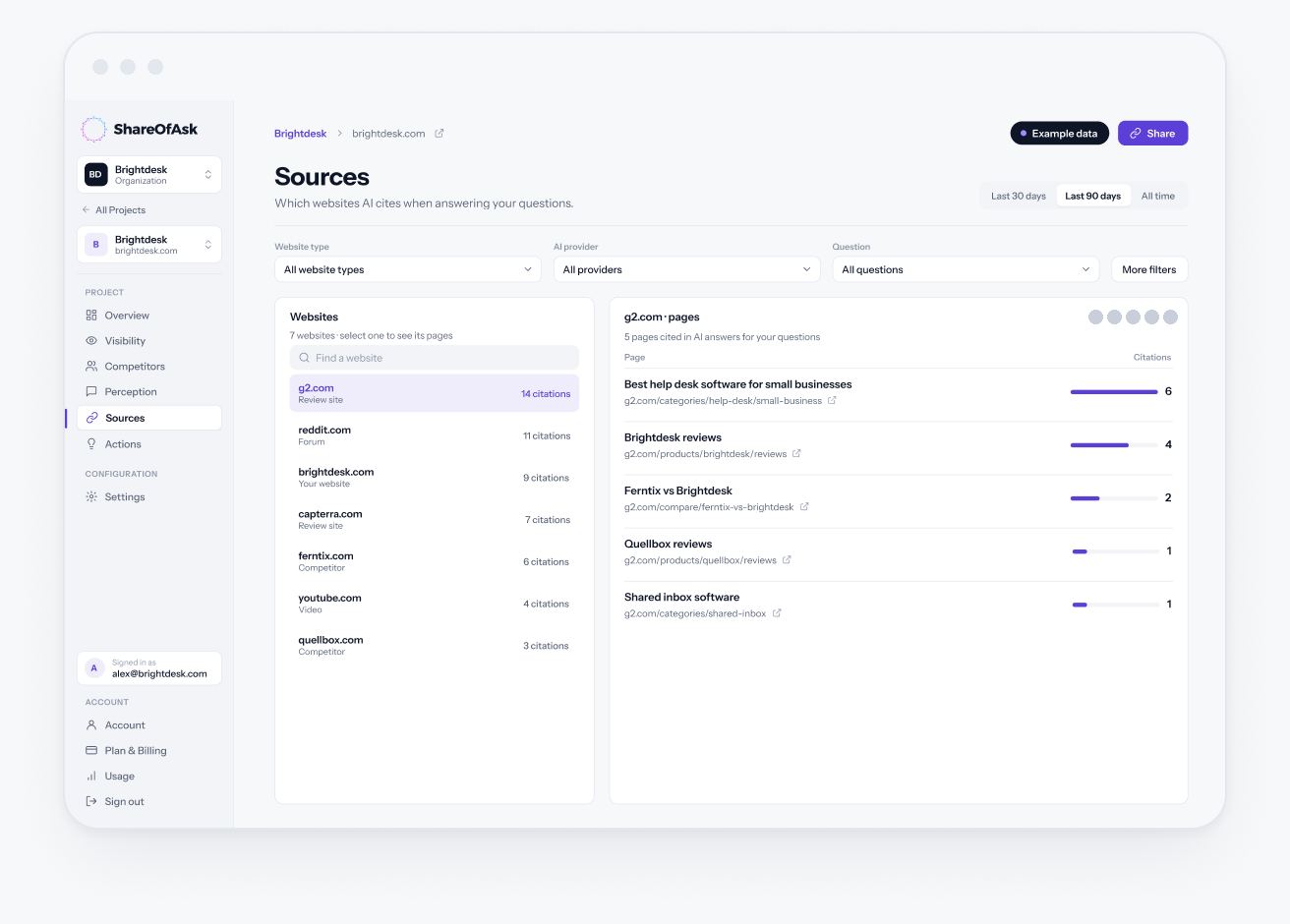This screenshot has width=1290, height=924.
Task: Expand the All providers dropdown
Action: click(x=686, y=269)
